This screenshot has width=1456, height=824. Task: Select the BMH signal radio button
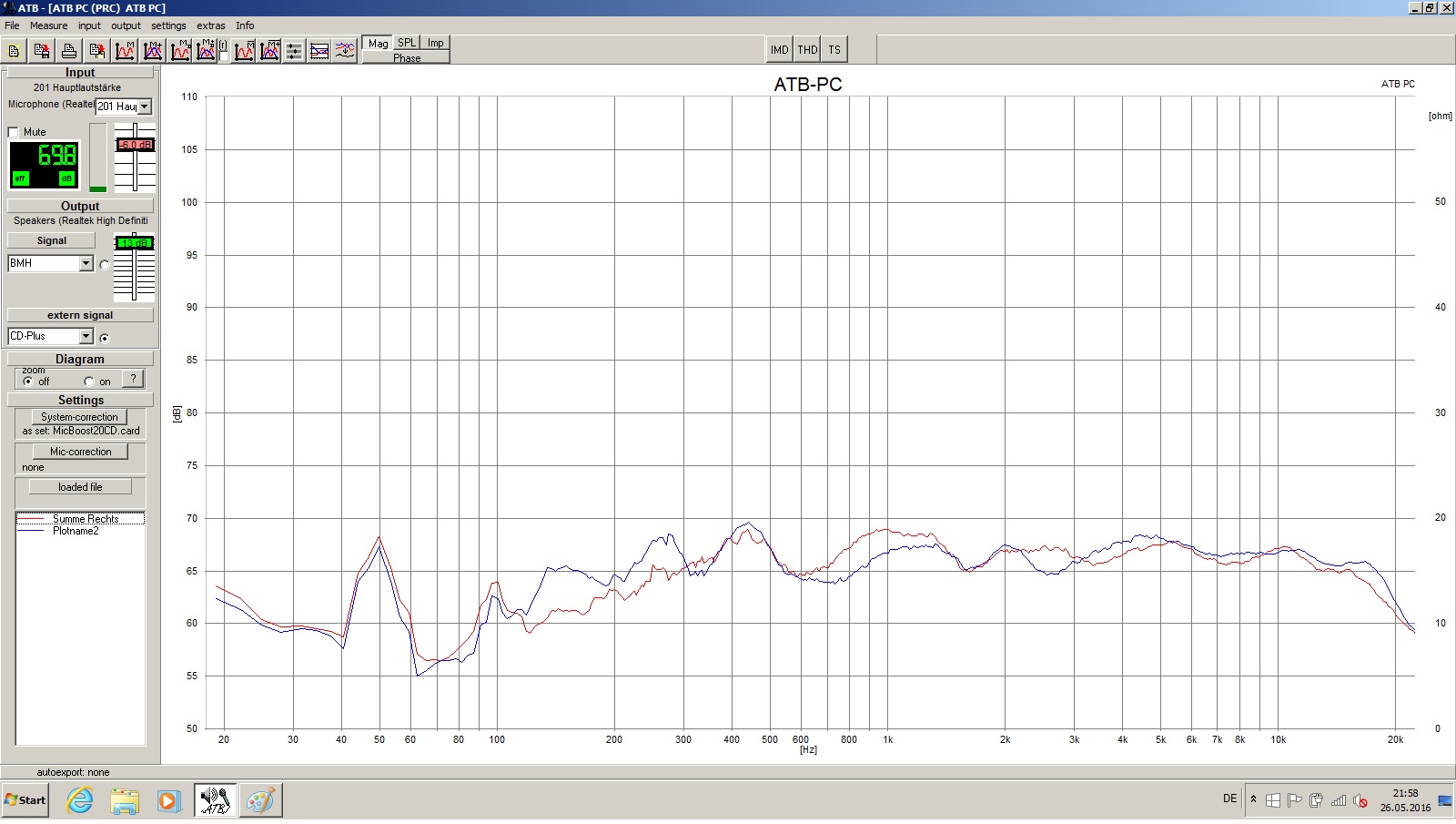tap(105, 265)
